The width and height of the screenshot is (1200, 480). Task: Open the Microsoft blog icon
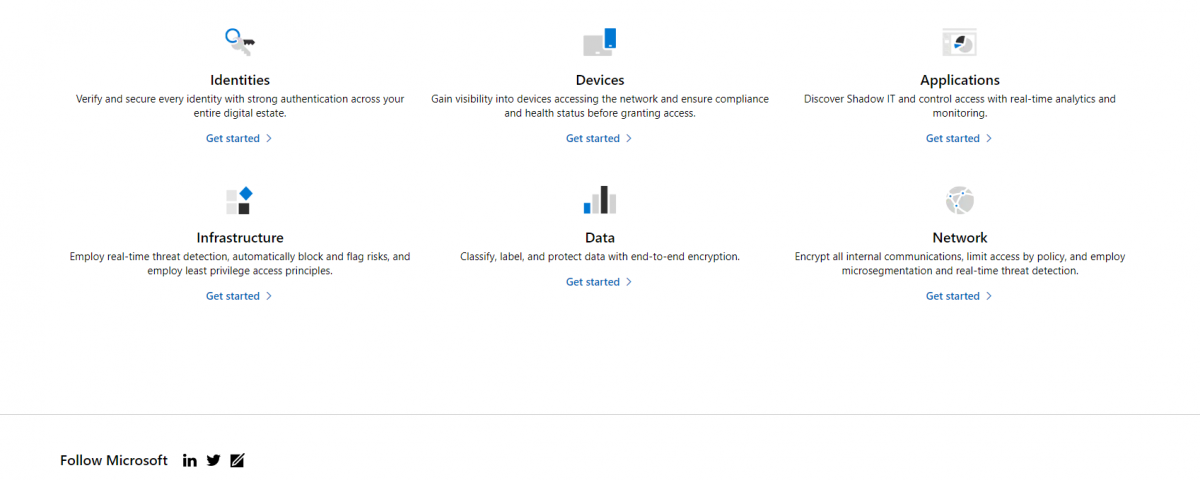[x=237, y=461]
